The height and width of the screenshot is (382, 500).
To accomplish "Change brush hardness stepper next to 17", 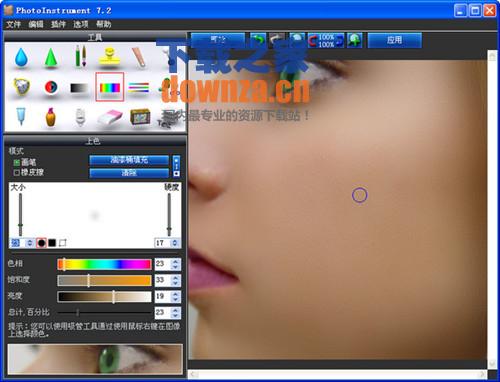I will (175, 243).
